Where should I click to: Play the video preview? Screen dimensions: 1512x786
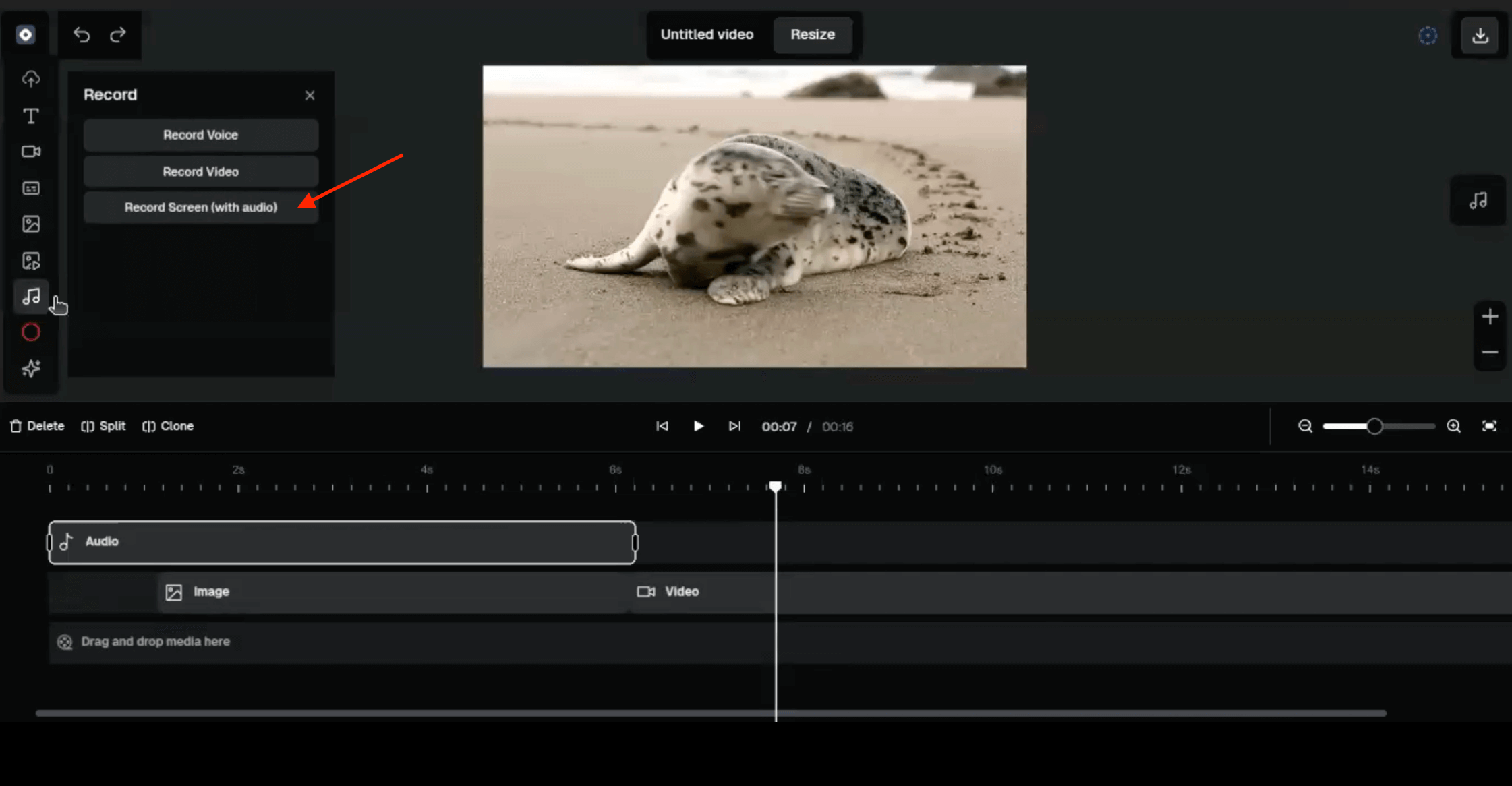coord(698,426)
